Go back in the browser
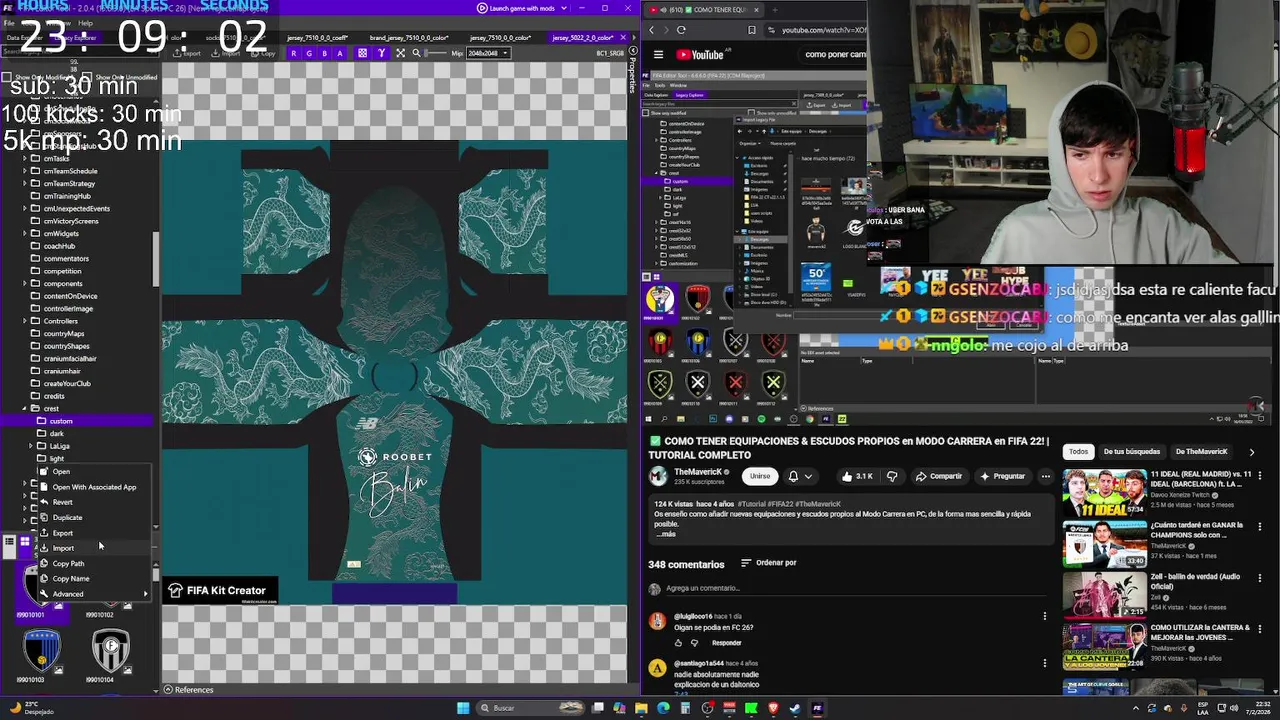Viewport: 1280px width, 720px height. (x=652, y=30)
